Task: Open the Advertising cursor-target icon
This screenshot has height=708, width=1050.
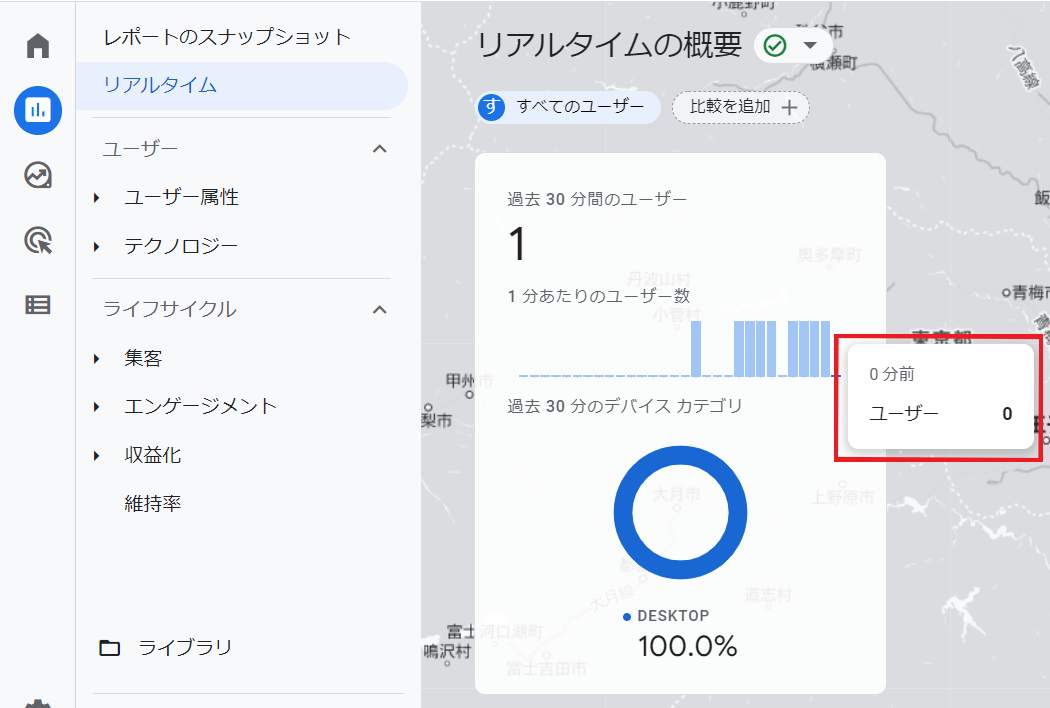Action: [x=38, y=240]
